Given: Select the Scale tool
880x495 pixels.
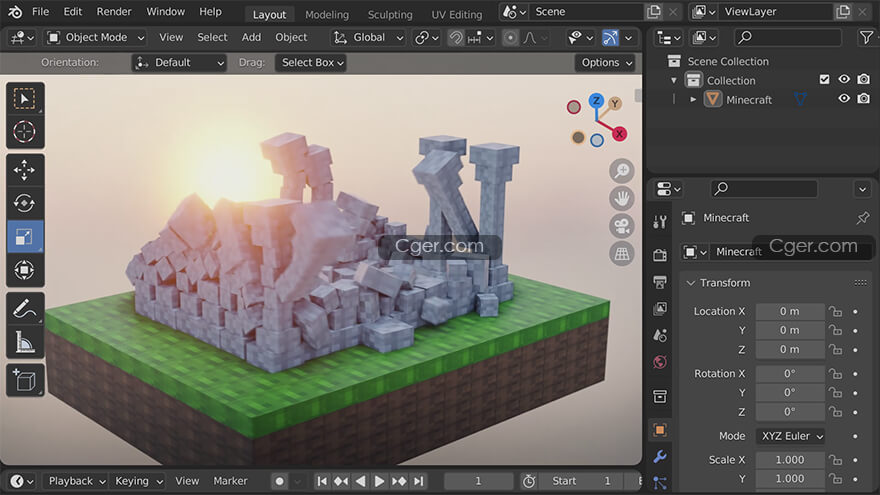Looking at the screenshot, I should point(24,237).
